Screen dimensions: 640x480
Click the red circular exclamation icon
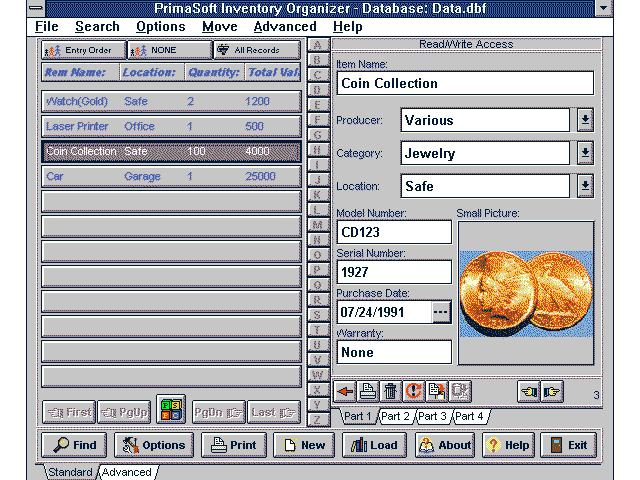coord(414,391)
